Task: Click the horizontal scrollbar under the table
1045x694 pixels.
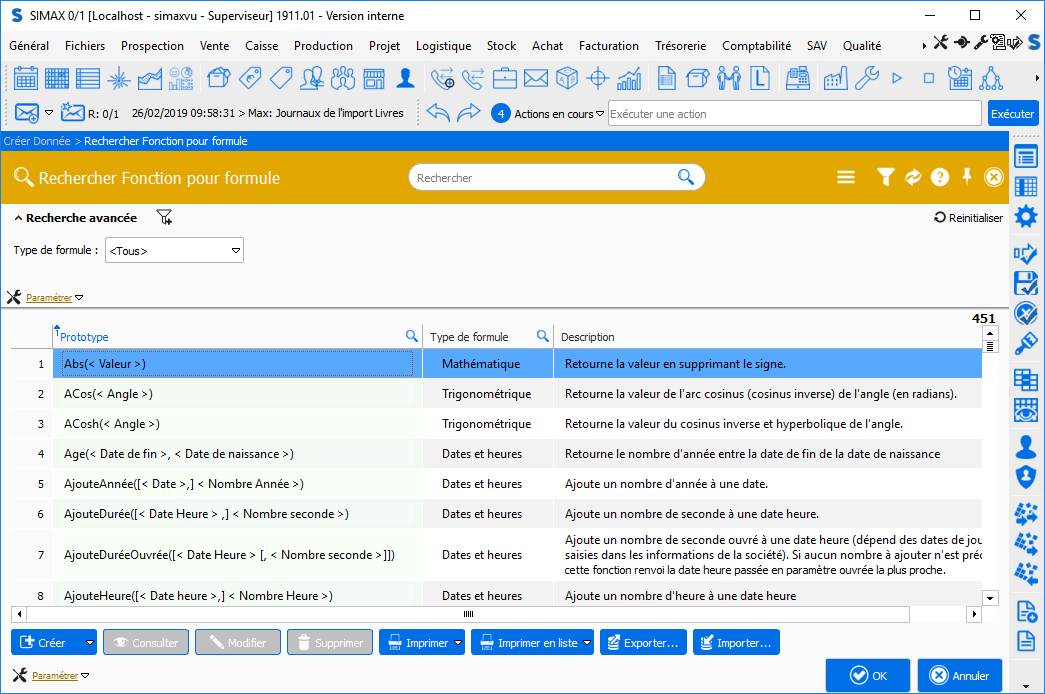Action: pos(467,614)
